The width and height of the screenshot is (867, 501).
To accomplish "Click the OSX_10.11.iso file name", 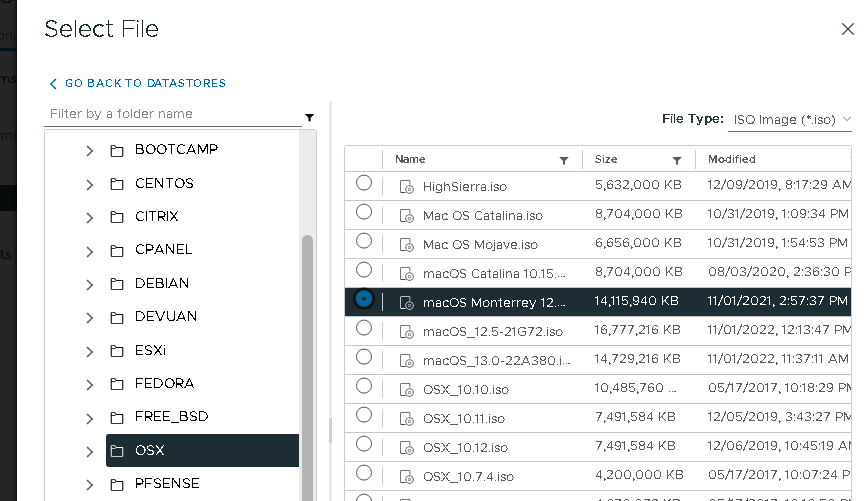I will click(x=464, y=419).
